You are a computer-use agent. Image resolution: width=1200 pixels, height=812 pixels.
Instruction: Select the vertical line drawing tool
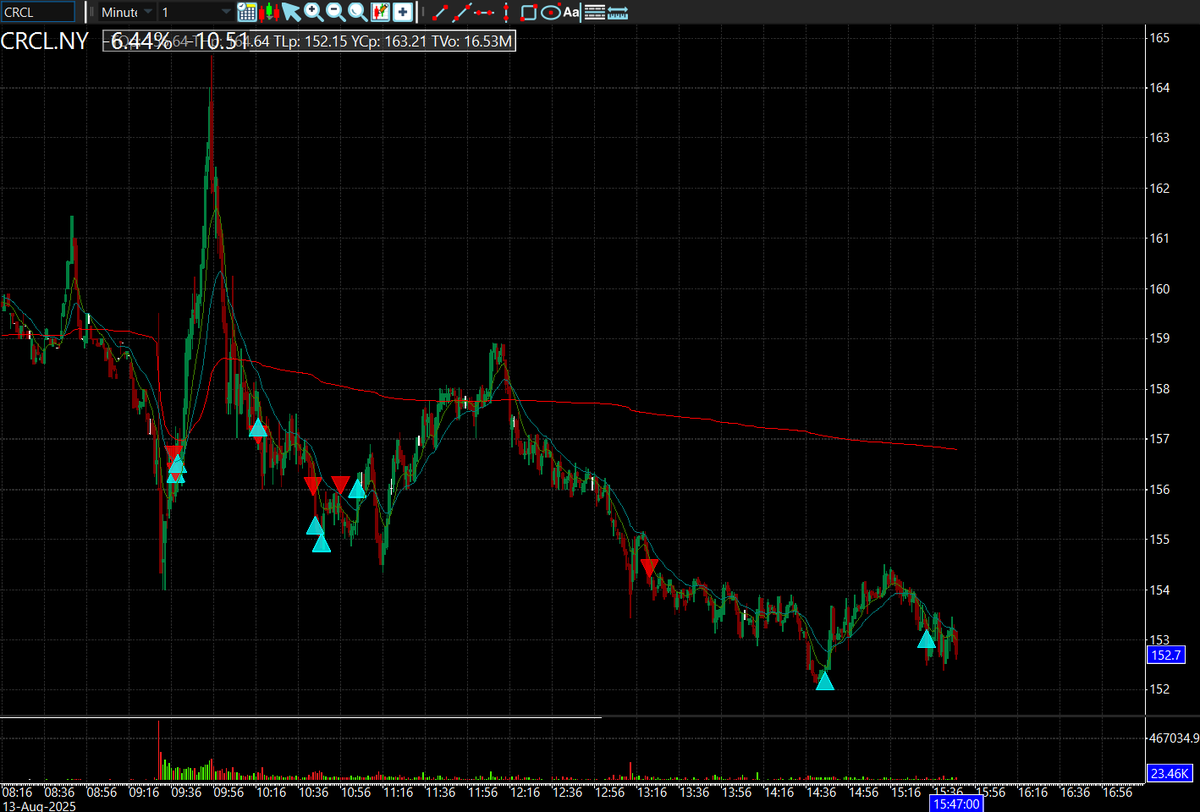pyautogui.click(x=506, y=12)
